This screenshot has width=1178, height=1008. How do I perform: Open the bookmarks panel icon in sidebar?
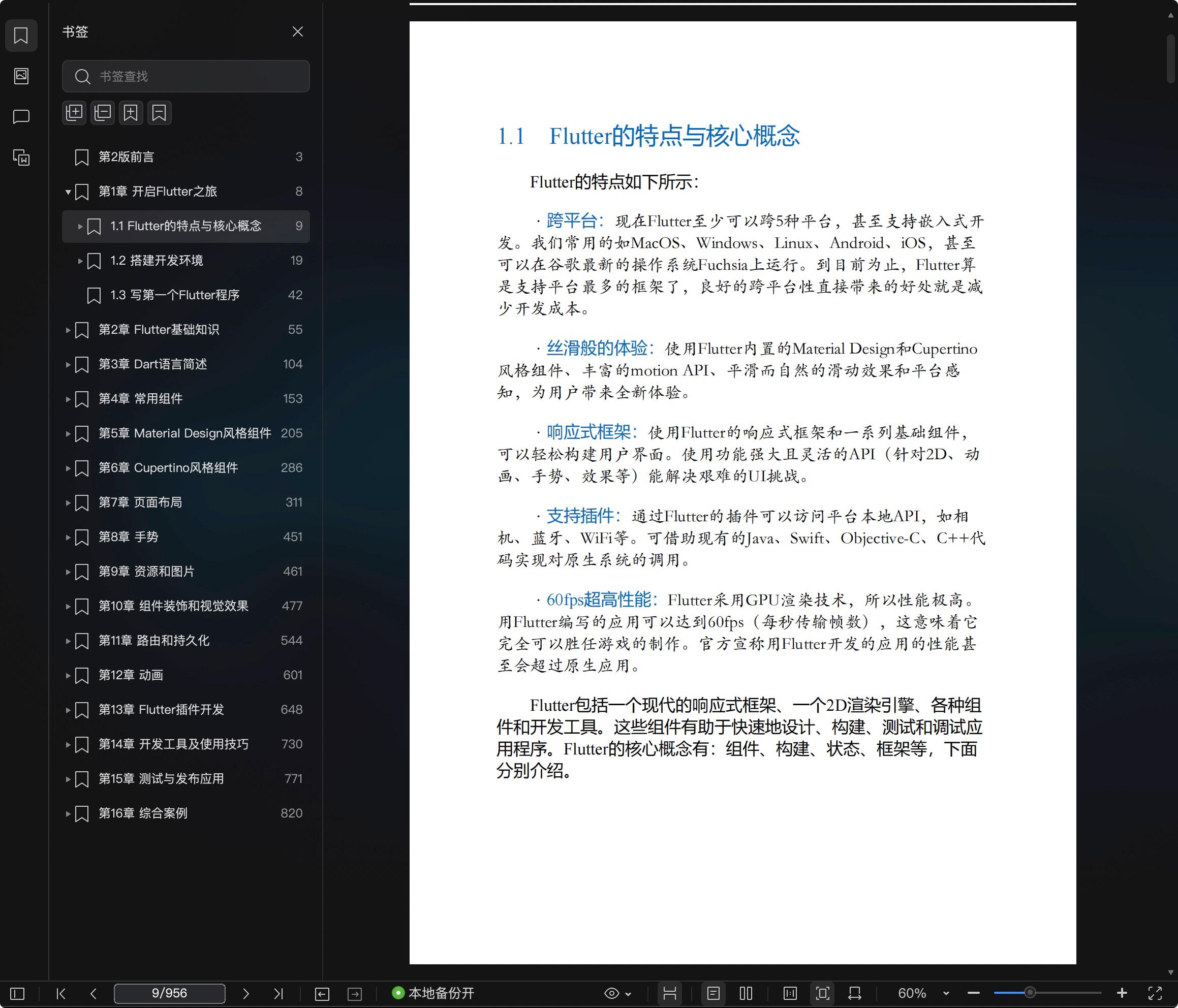(x=21, y=35)
